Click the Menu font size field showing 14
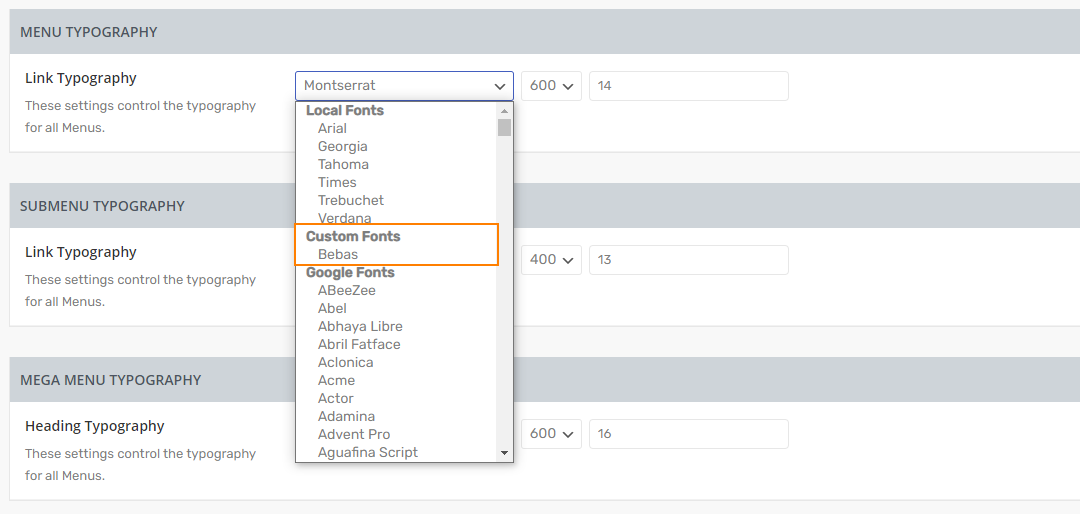1080x514 pixels. point(688,86)
